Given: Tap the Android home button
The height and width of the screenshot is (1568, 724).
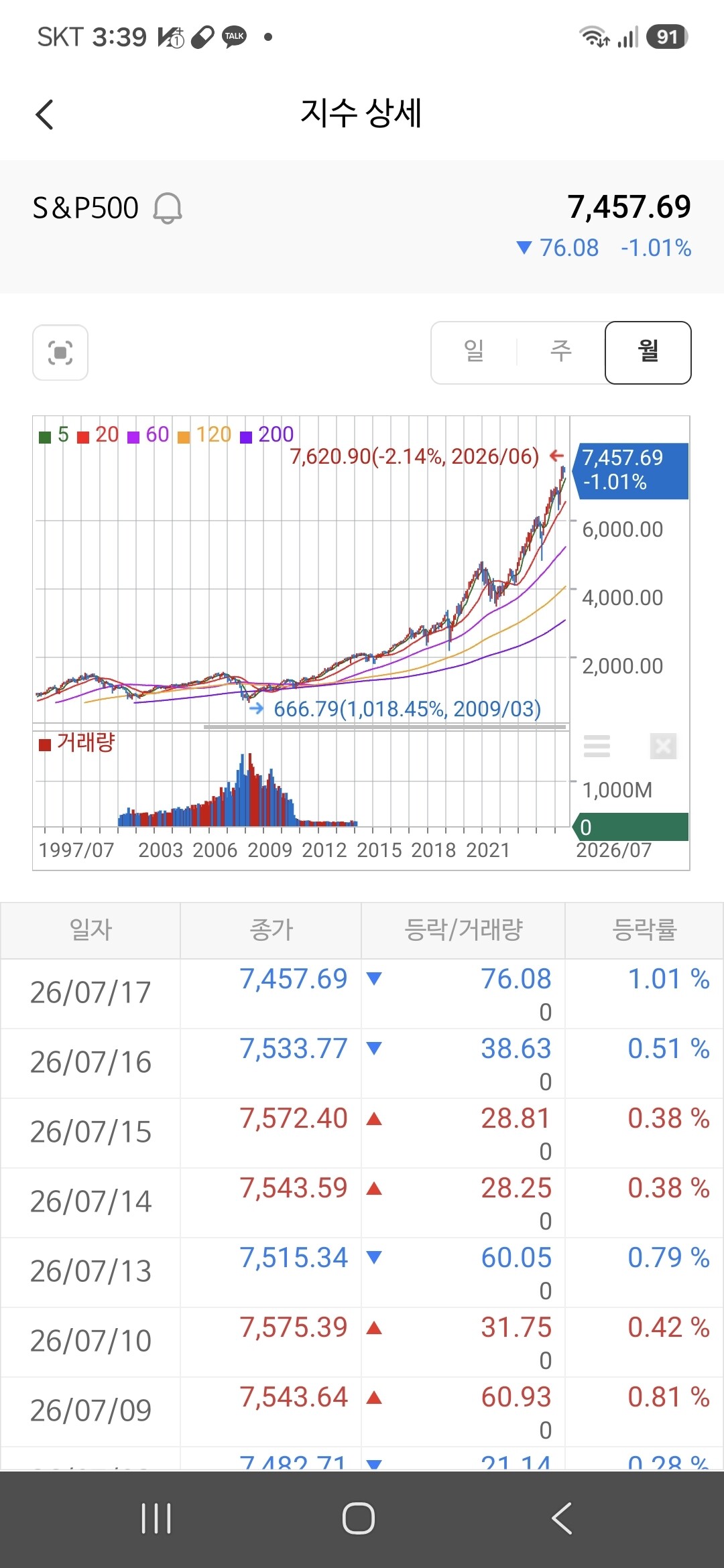Looking at the screenshot, I should (359, 1518).
